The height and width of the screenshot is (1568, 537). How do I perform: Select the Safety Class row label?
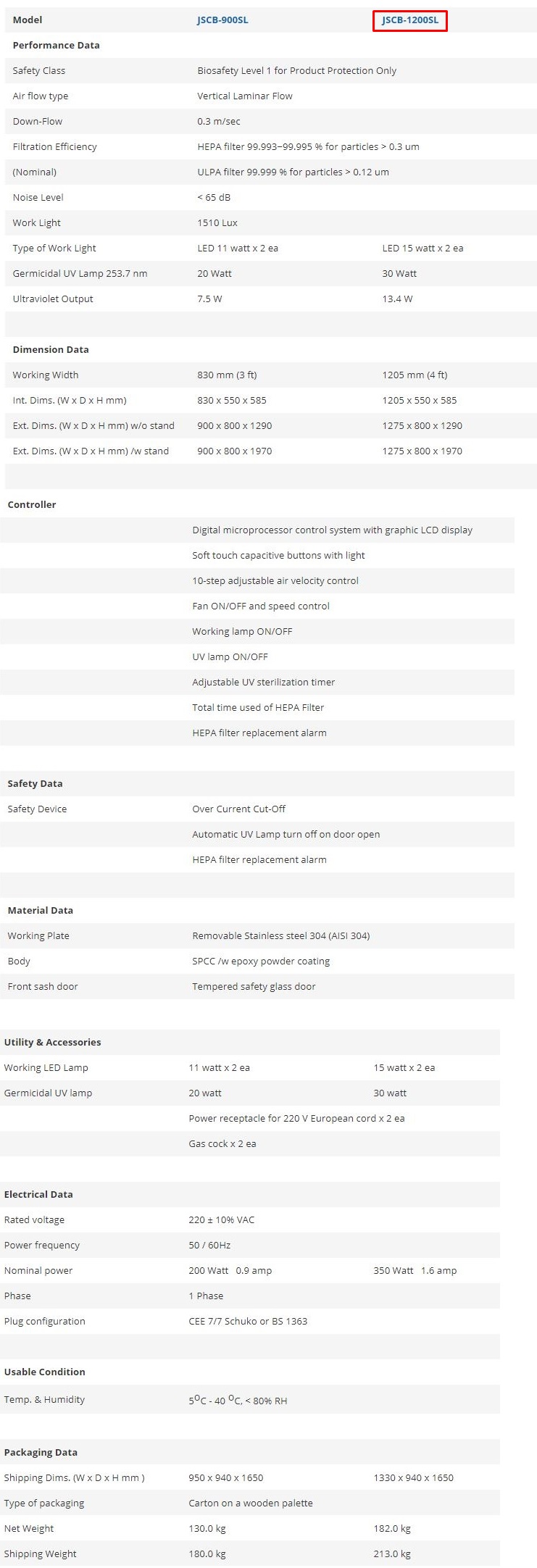39,70
